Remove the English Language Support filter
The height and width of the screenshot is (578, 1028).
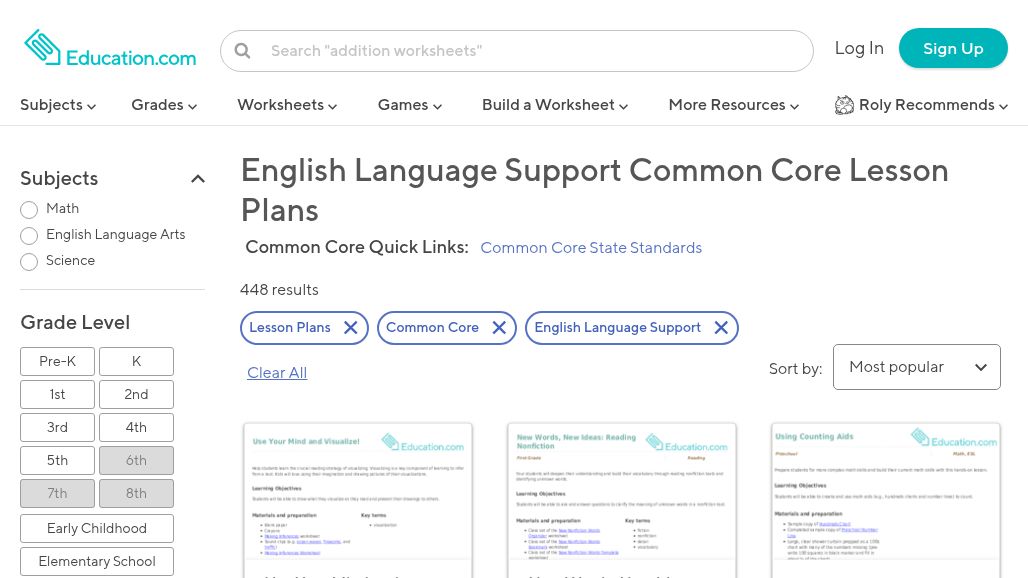coord(721,327)
